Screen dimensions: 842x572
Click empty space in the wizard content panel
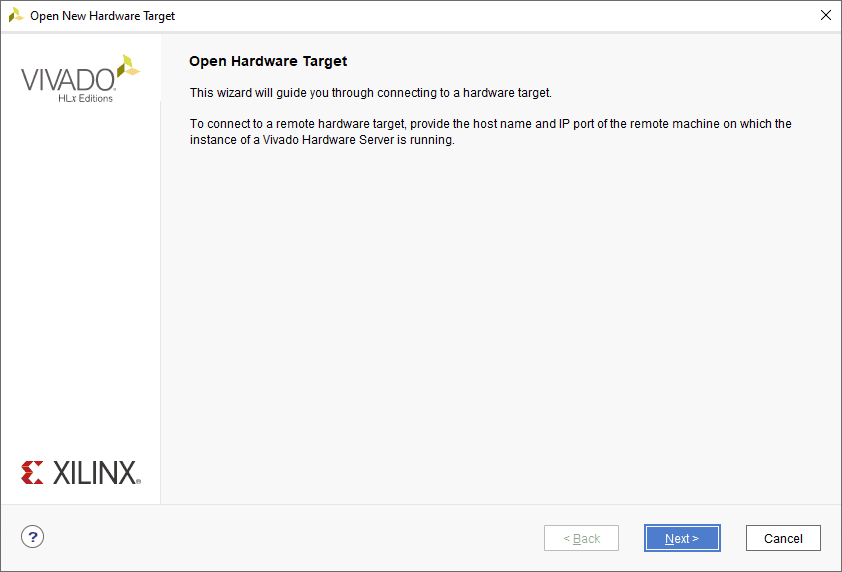[x=500, y=320]
